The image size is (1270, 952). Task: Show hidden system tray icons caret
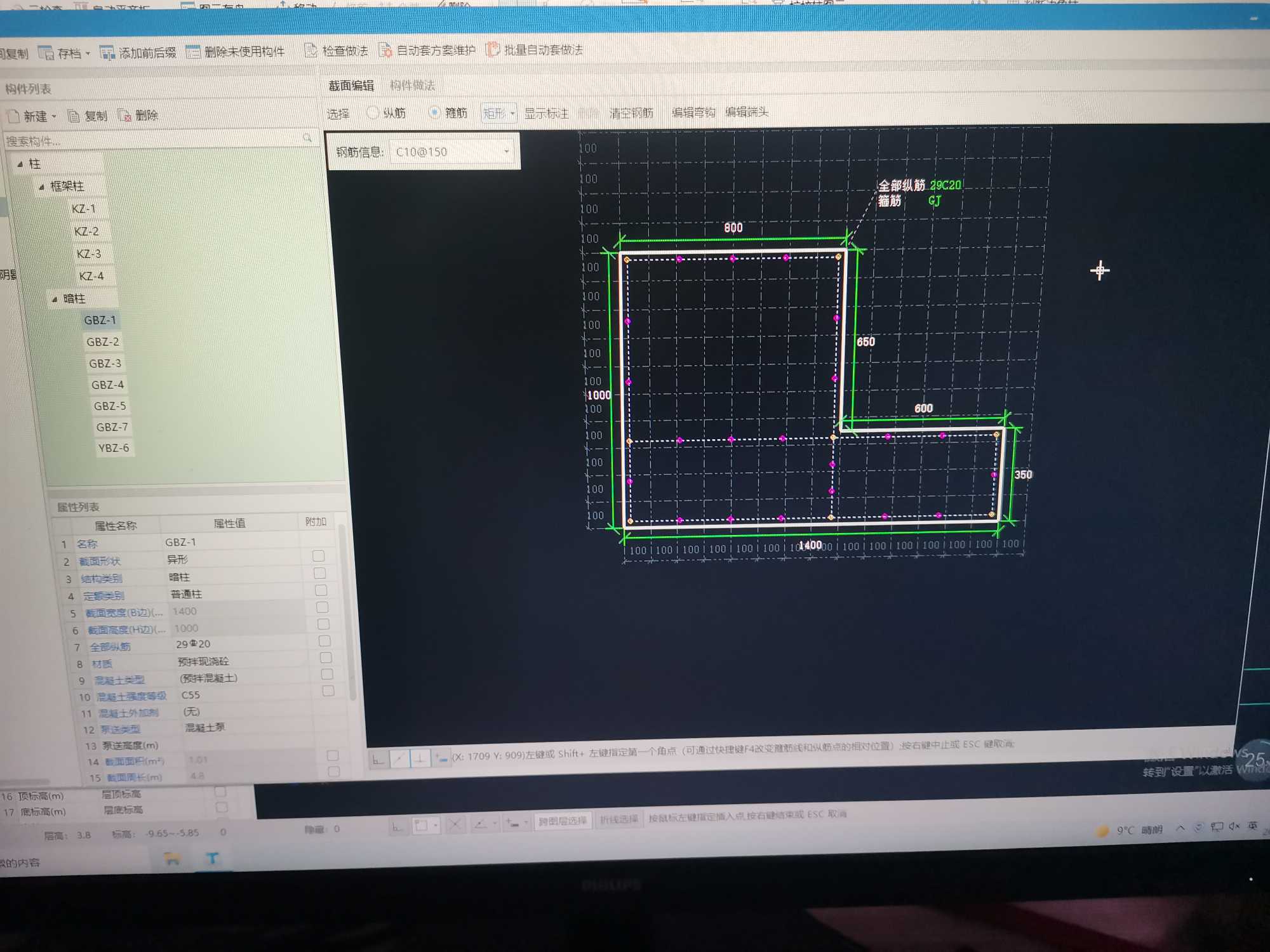(1180, 828)
